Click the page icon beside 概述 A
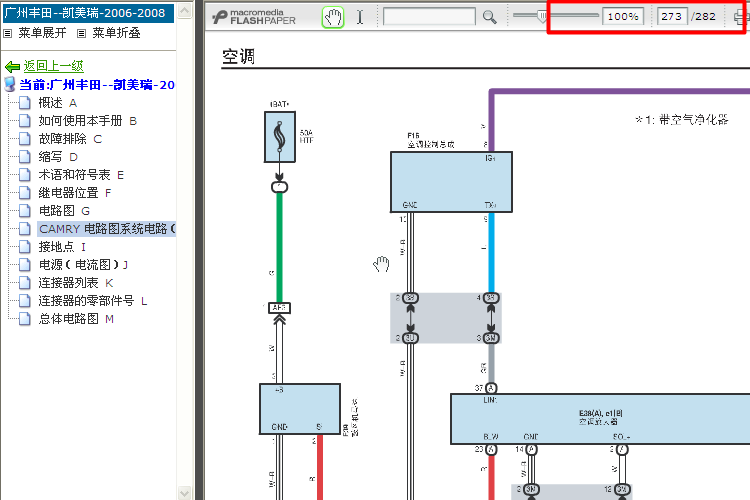The width and height of the screenshot is (750, 500). 25,102
